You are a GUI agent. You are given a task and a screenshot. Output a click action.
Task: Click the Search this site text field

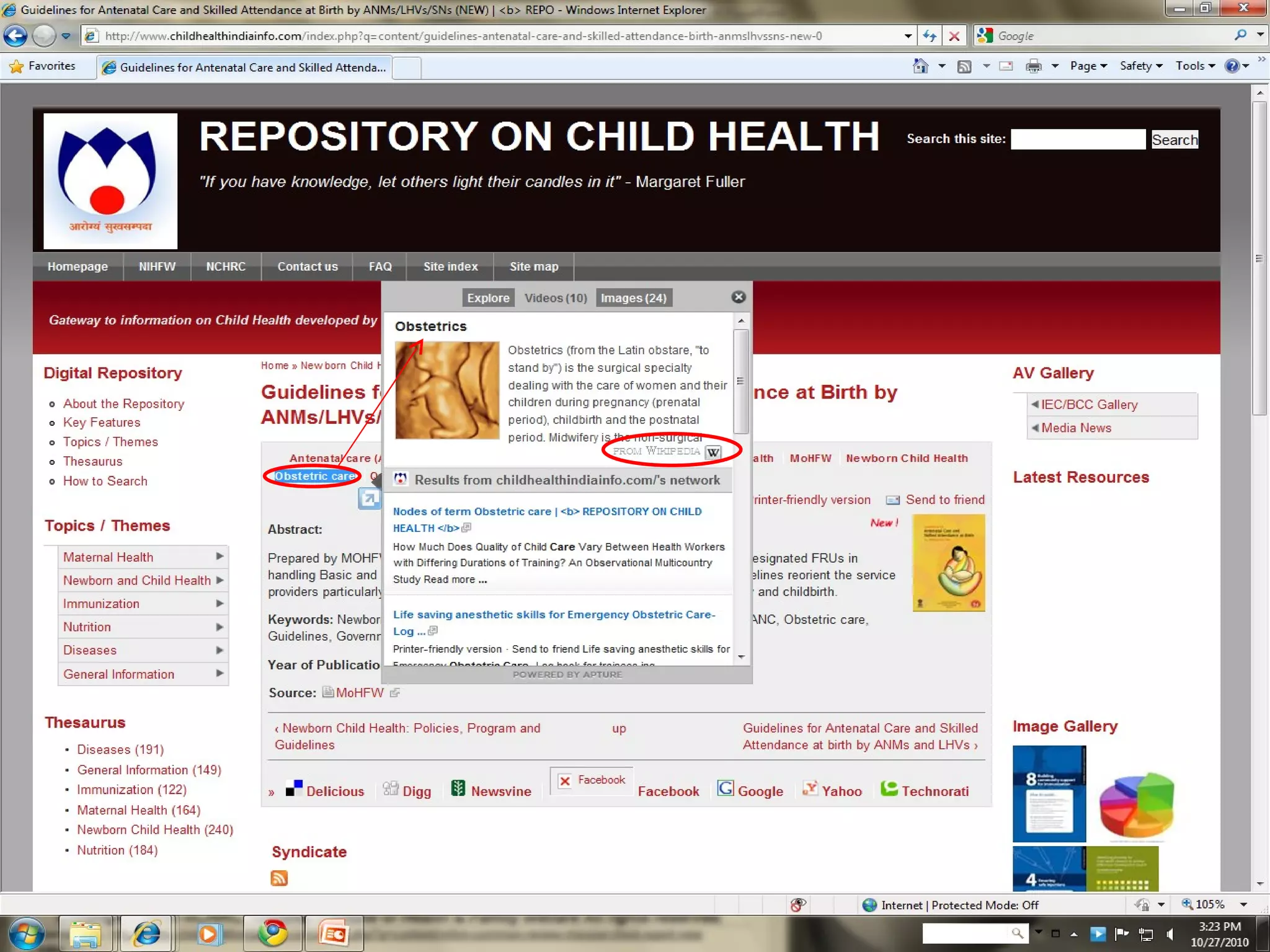coord(1078,139)
